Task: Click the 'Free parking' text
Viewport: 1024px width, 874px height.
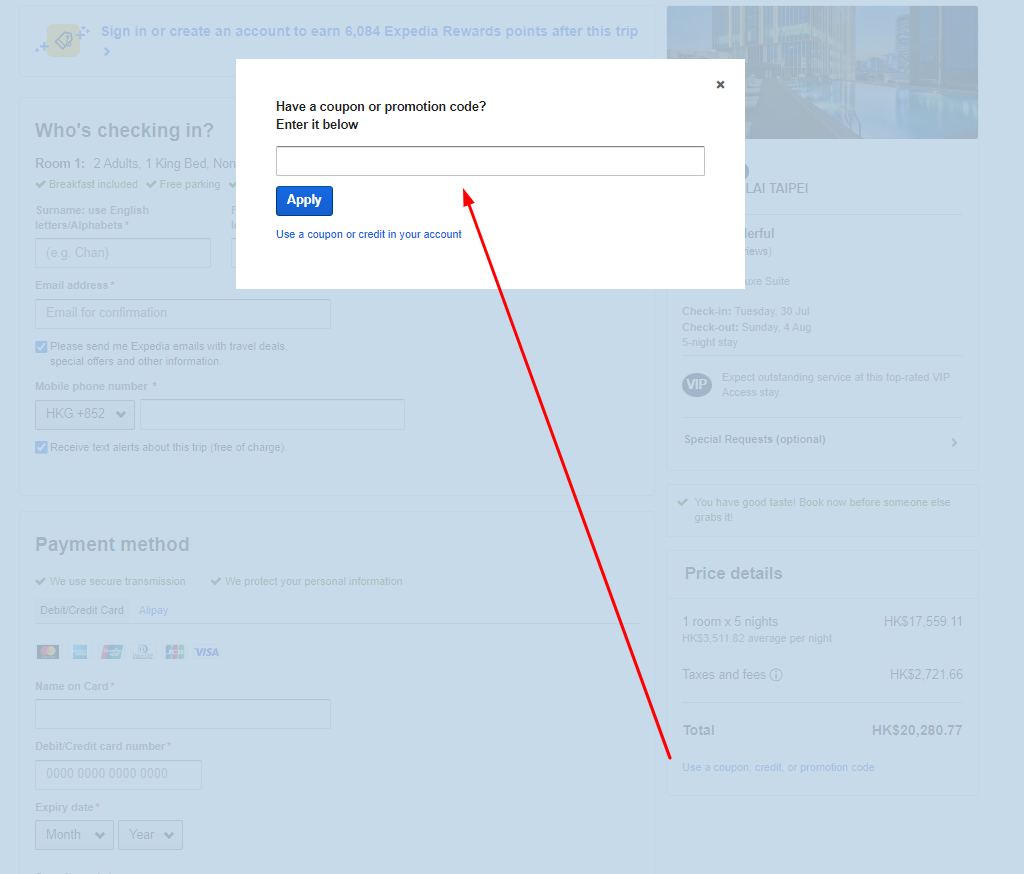Action: pos(190,184)
